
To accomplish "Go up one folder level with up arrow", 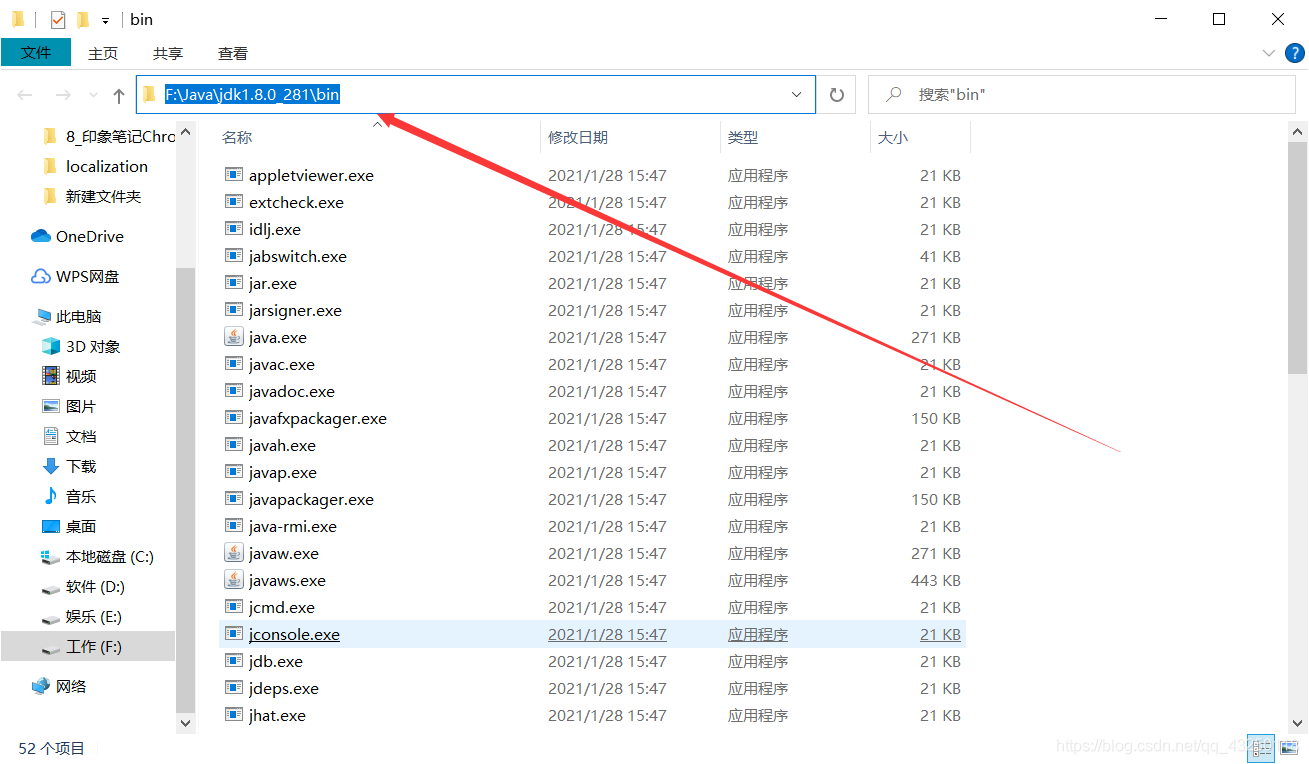I will pyautogui.click(x=119, y=95).
